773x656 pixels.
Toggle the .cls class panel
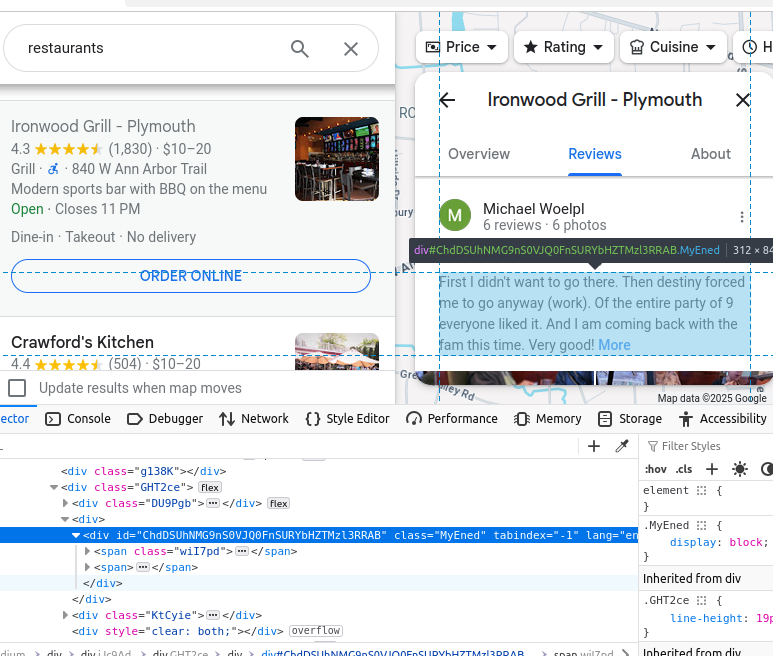(684, 469)
